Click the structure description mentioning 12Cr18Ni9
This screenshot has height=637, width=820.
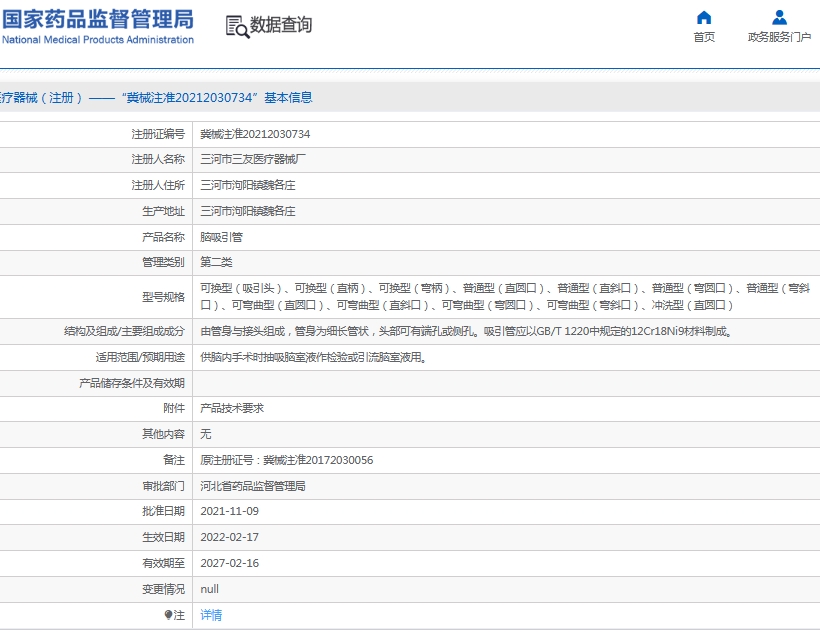pyautogui.click(x=466, y=332)
